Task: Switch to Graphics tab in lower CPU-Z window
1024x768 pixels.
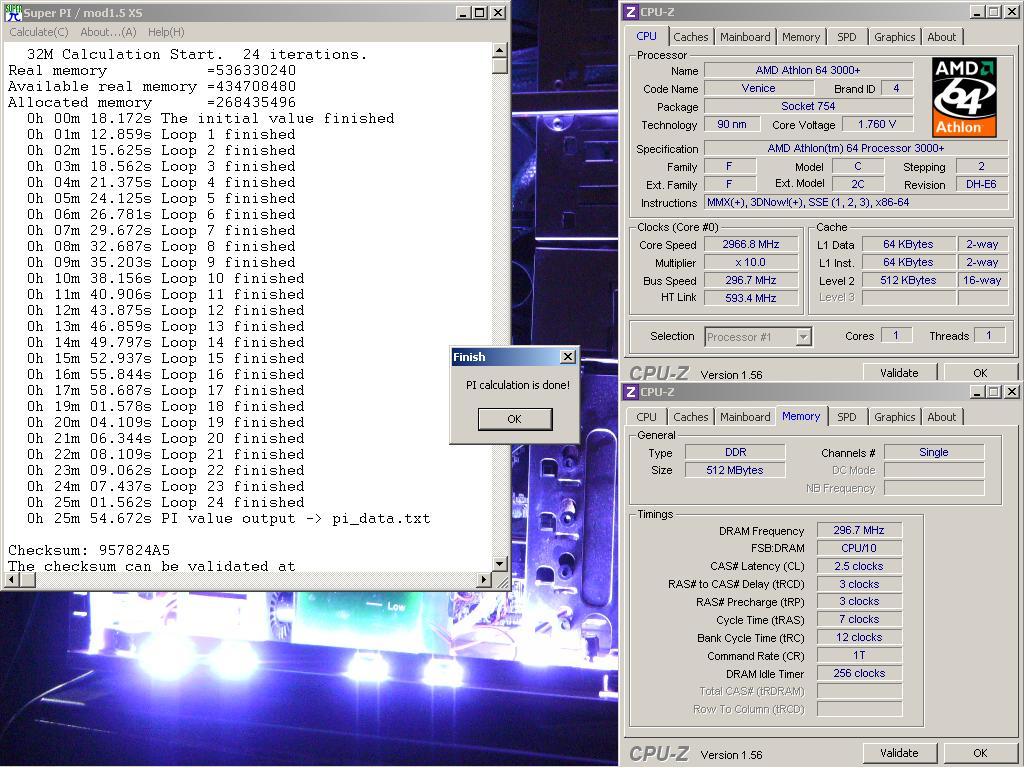Action: (x=895, y=417)
